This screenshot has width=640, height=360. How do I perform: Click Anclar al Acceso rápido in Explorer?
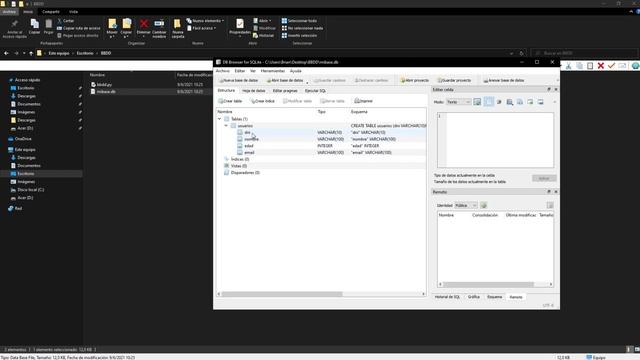pyautogui.click(x=15, y=29)
